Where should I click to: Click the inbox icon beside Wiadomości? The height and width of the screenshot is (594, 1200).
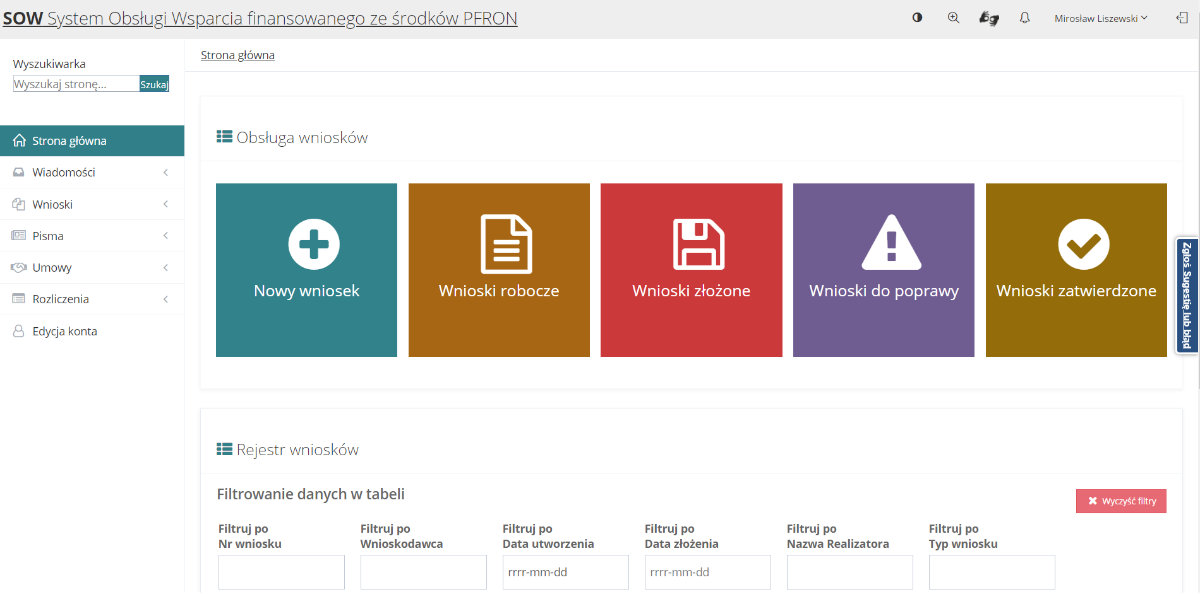tap(19, 172)
